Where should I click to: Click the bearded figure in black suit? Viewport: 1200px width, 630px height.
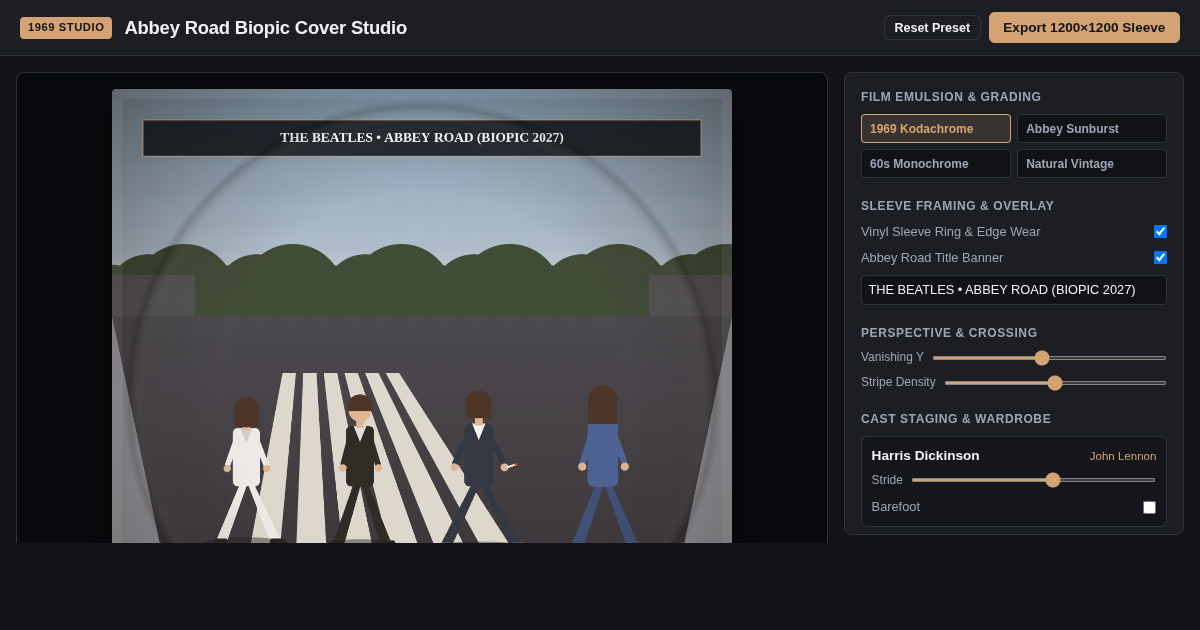click(360, 469)
